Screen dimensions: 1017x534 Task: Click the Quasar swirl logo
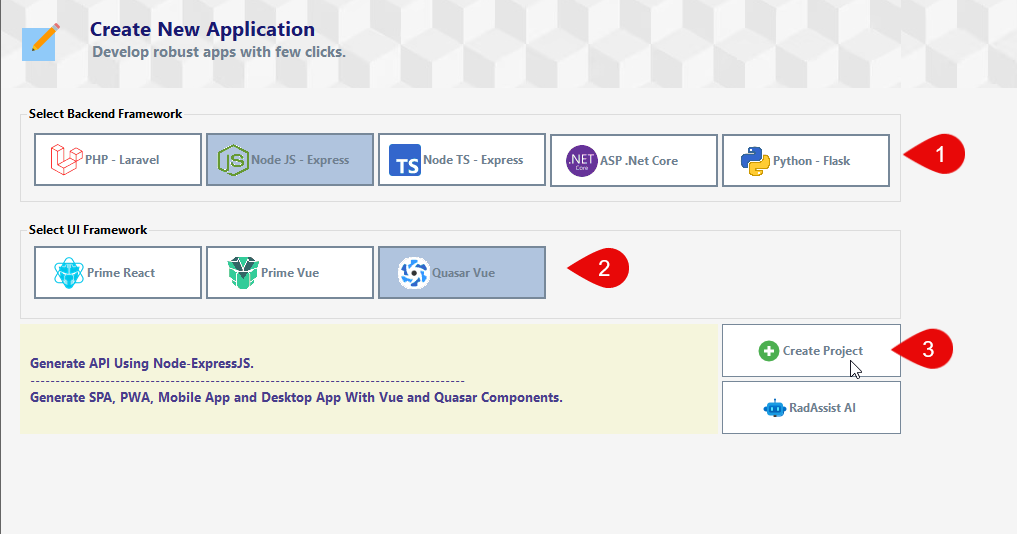click(414, 273)
